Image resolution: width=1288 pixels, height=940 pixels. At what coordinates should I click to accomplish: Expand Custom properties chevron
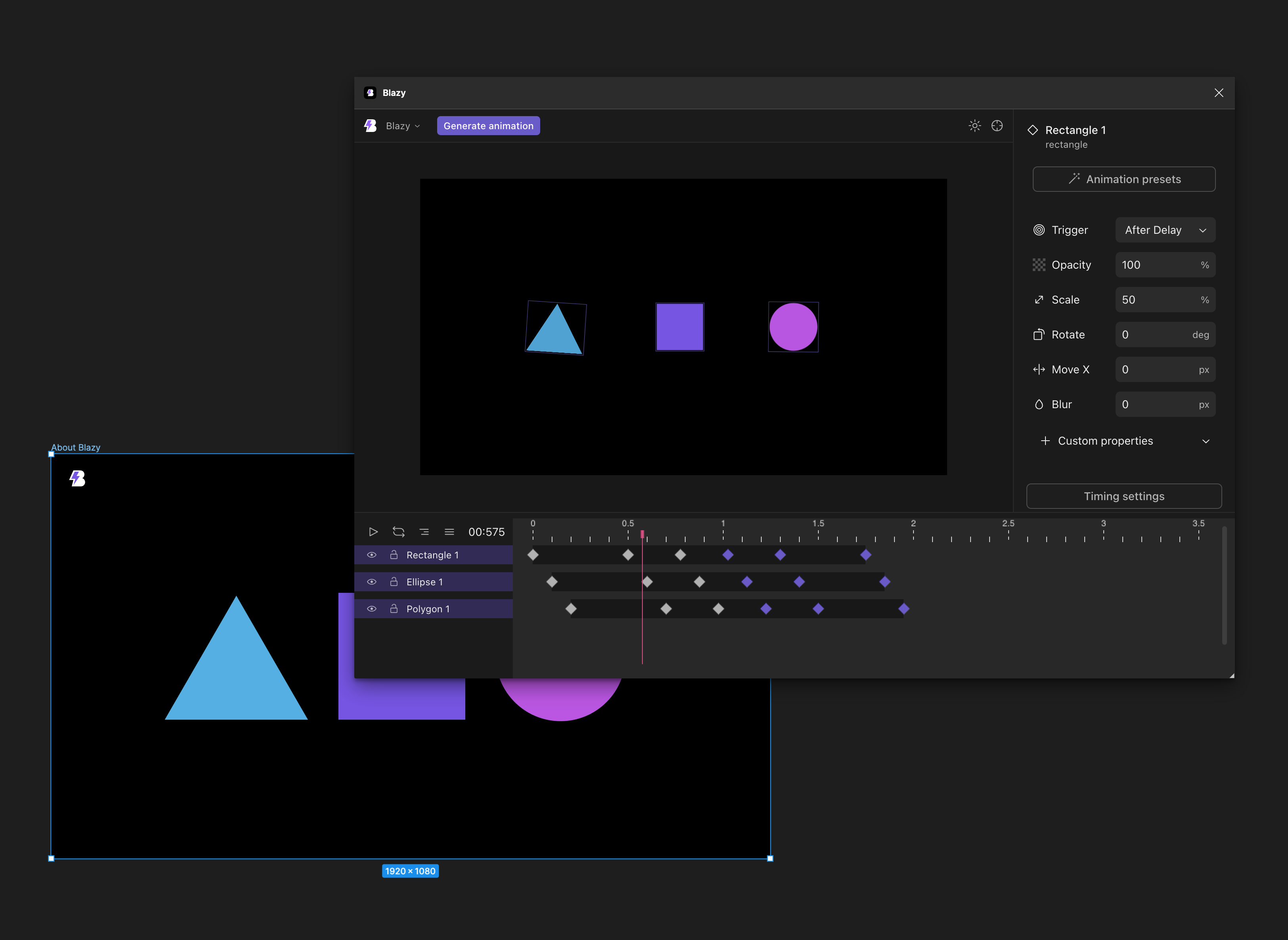click(x=1206, y=441)
